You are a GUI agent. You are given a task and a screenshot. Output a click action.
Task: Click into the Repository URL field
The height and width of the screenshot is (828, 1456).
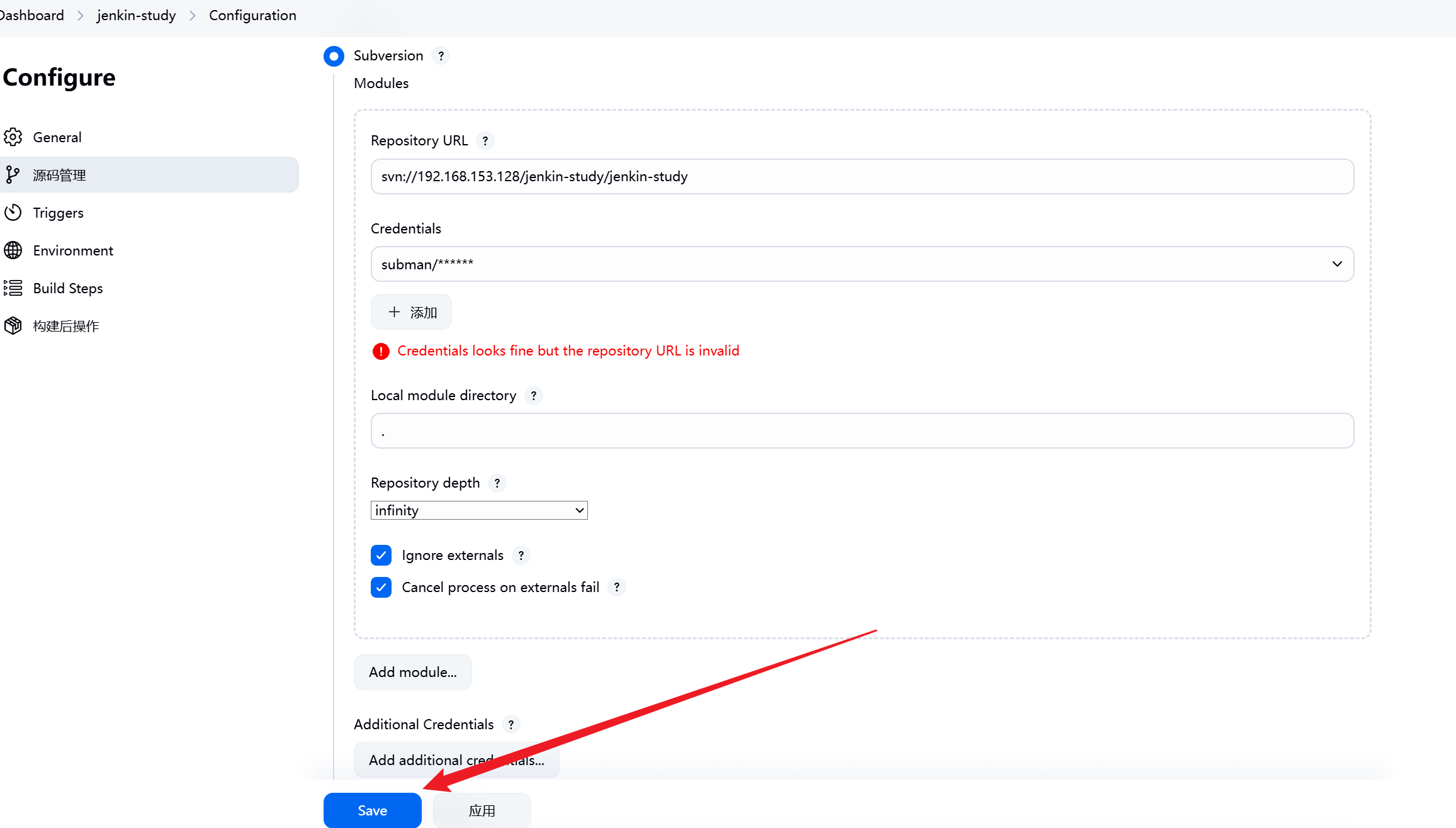pos(862,176)
